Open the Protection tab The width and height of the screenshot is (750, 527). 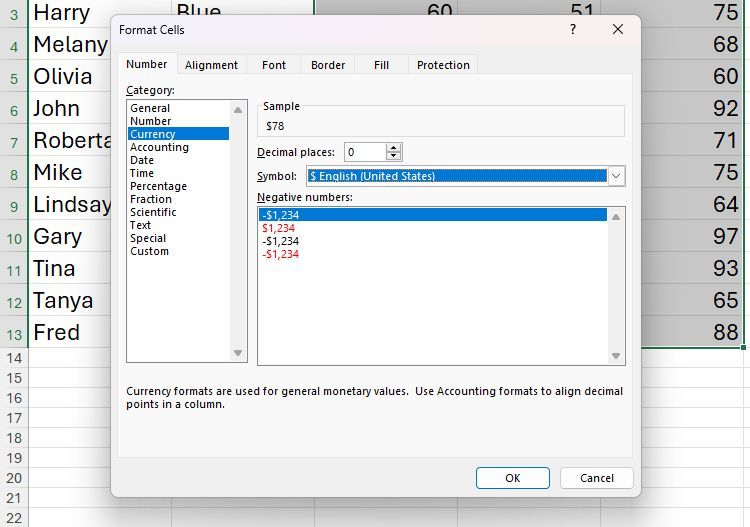443,65
